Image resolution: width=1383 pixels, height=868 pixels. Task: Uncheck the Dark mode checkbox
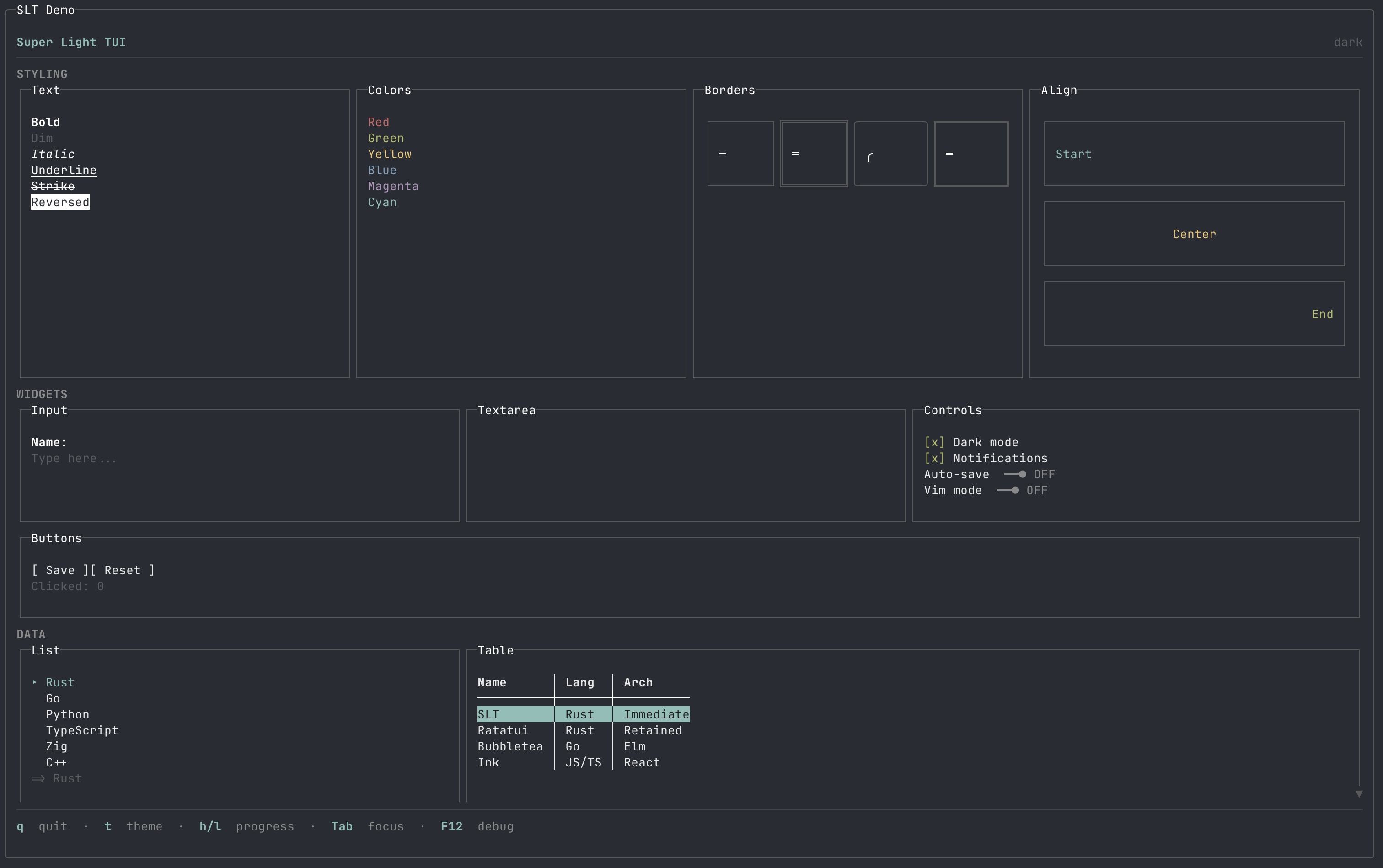(x=935, y=442)
